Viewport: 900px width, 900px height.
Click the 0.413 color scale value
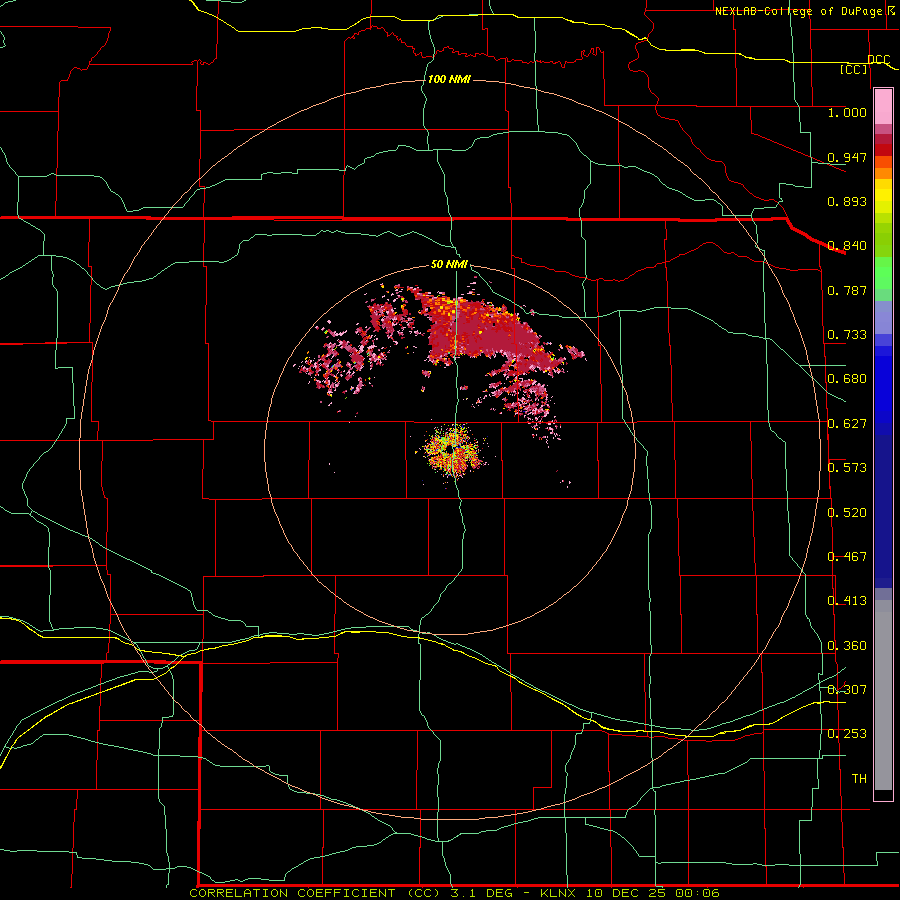click(x=847, y=601)
